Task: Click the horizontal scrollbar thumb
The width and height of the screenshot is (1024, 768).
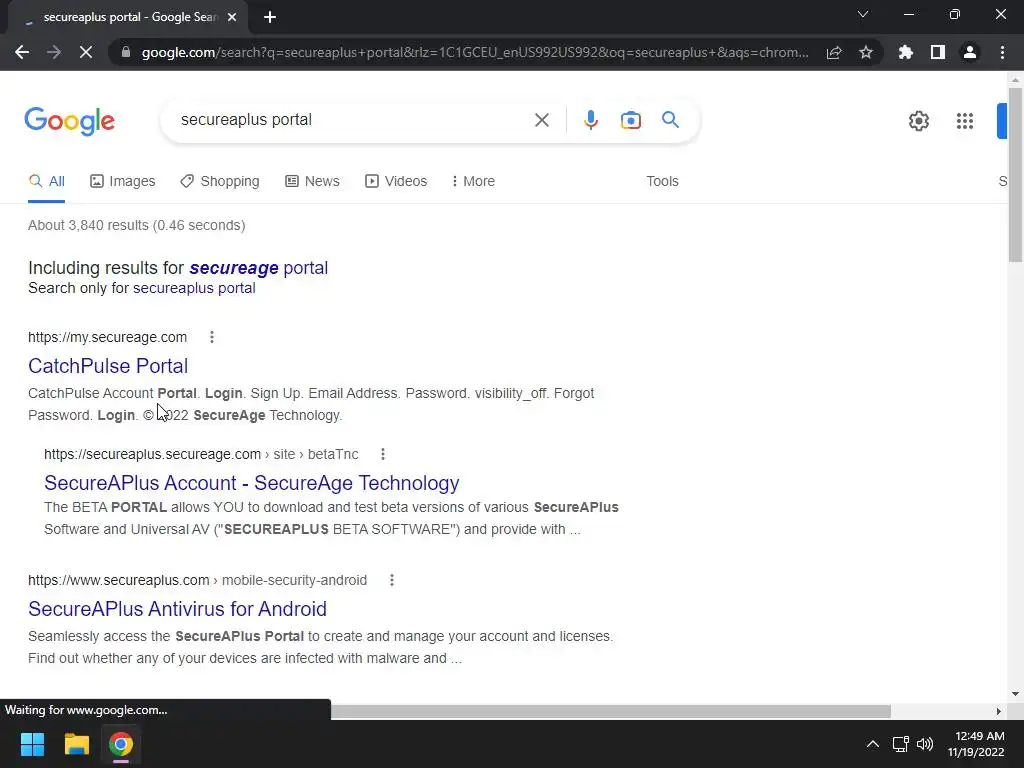Action: click(x=611, y=711)
